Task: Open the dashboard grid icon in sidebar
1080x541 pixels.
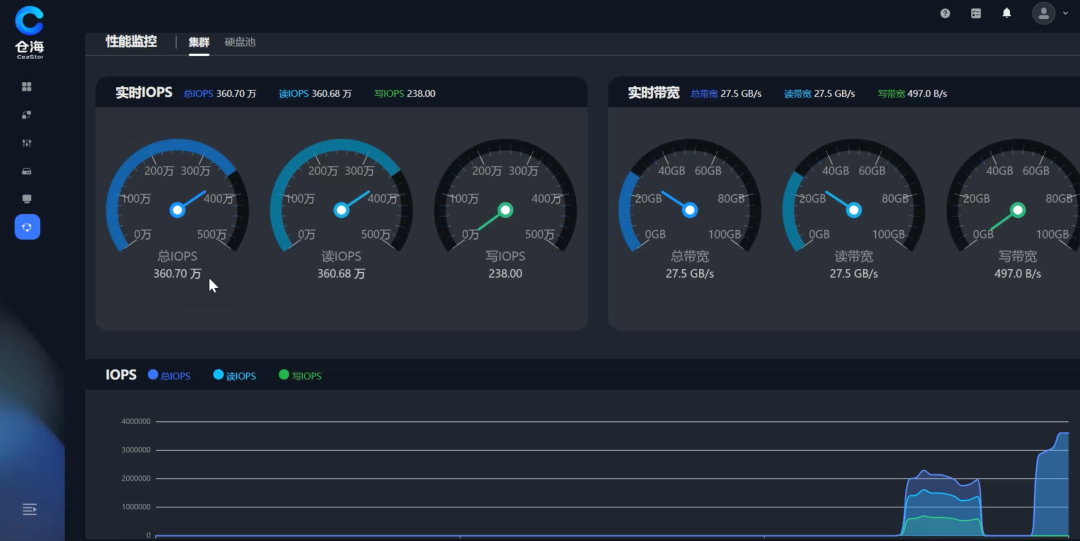Action: click(27, 87)
